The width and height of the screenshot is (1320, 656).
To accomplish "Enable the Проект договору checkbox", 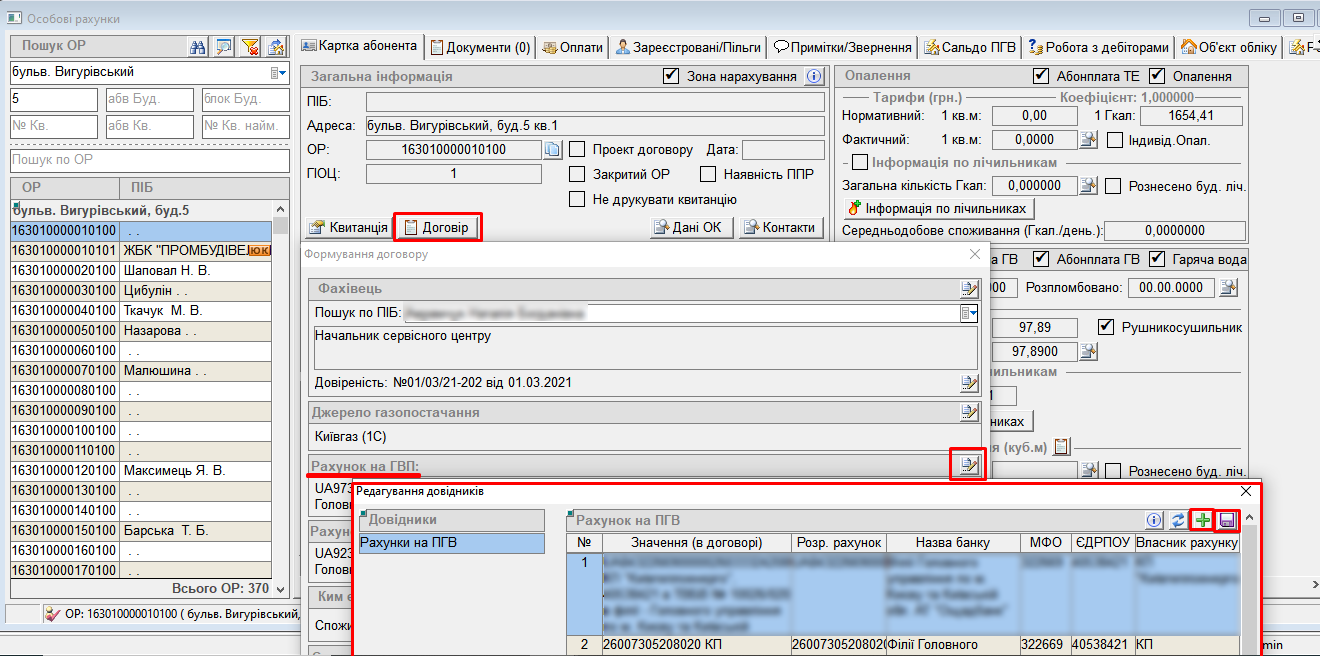I will coord(578,150).
